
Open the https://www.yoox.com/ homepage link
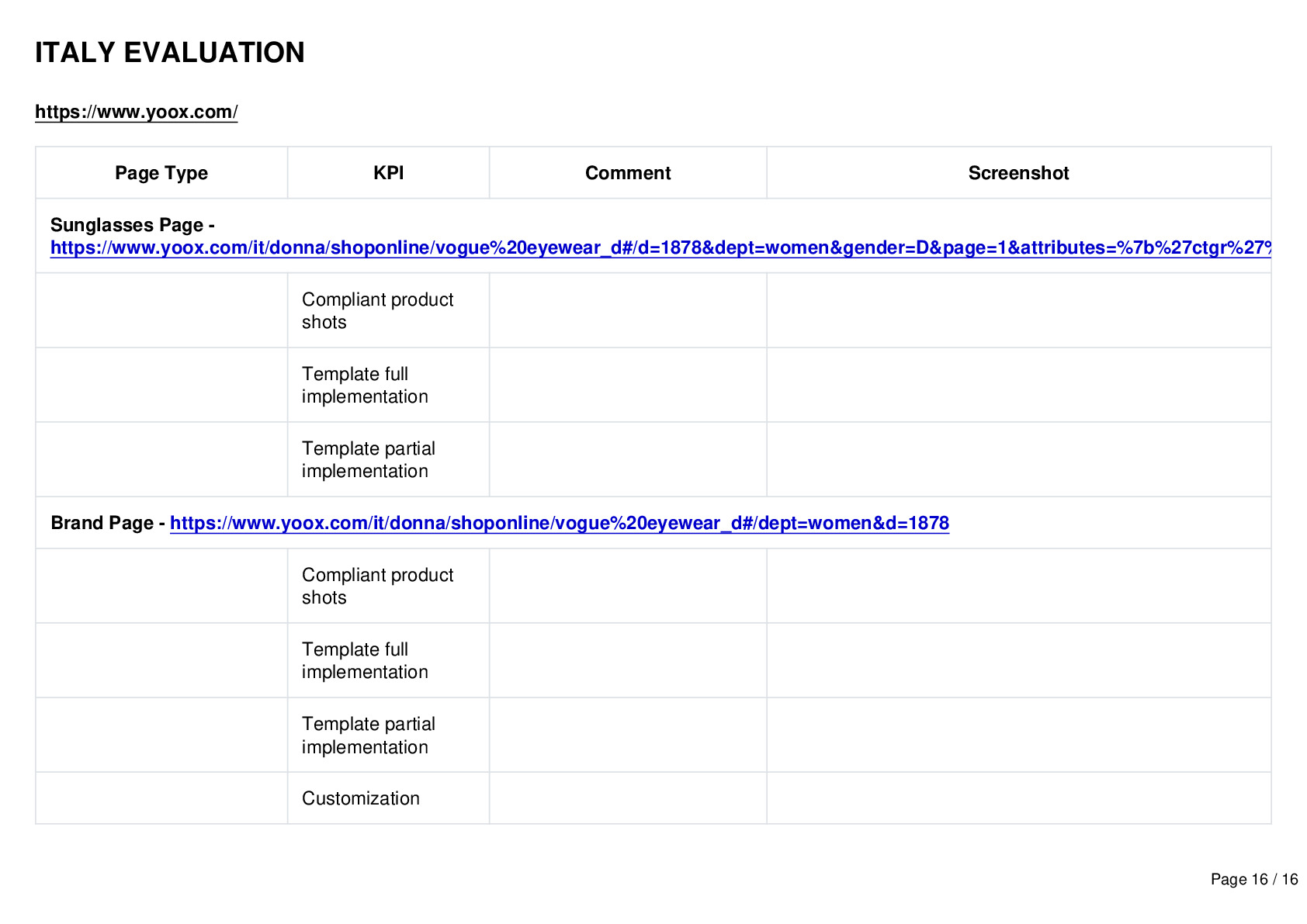point(137,112)
